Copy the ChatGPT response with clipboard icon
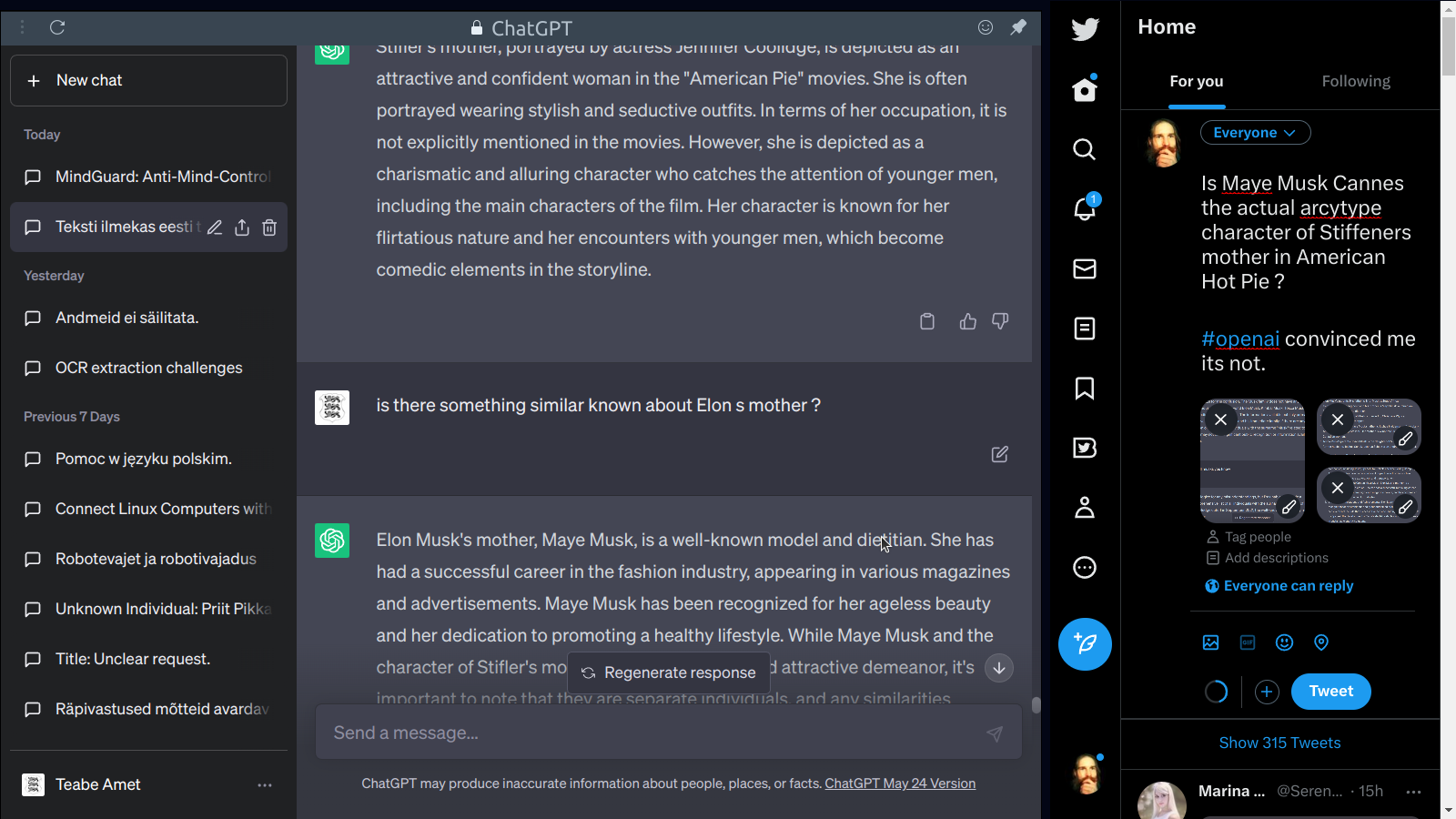Viewport: 1456px width, 819px height. point(927,321)
